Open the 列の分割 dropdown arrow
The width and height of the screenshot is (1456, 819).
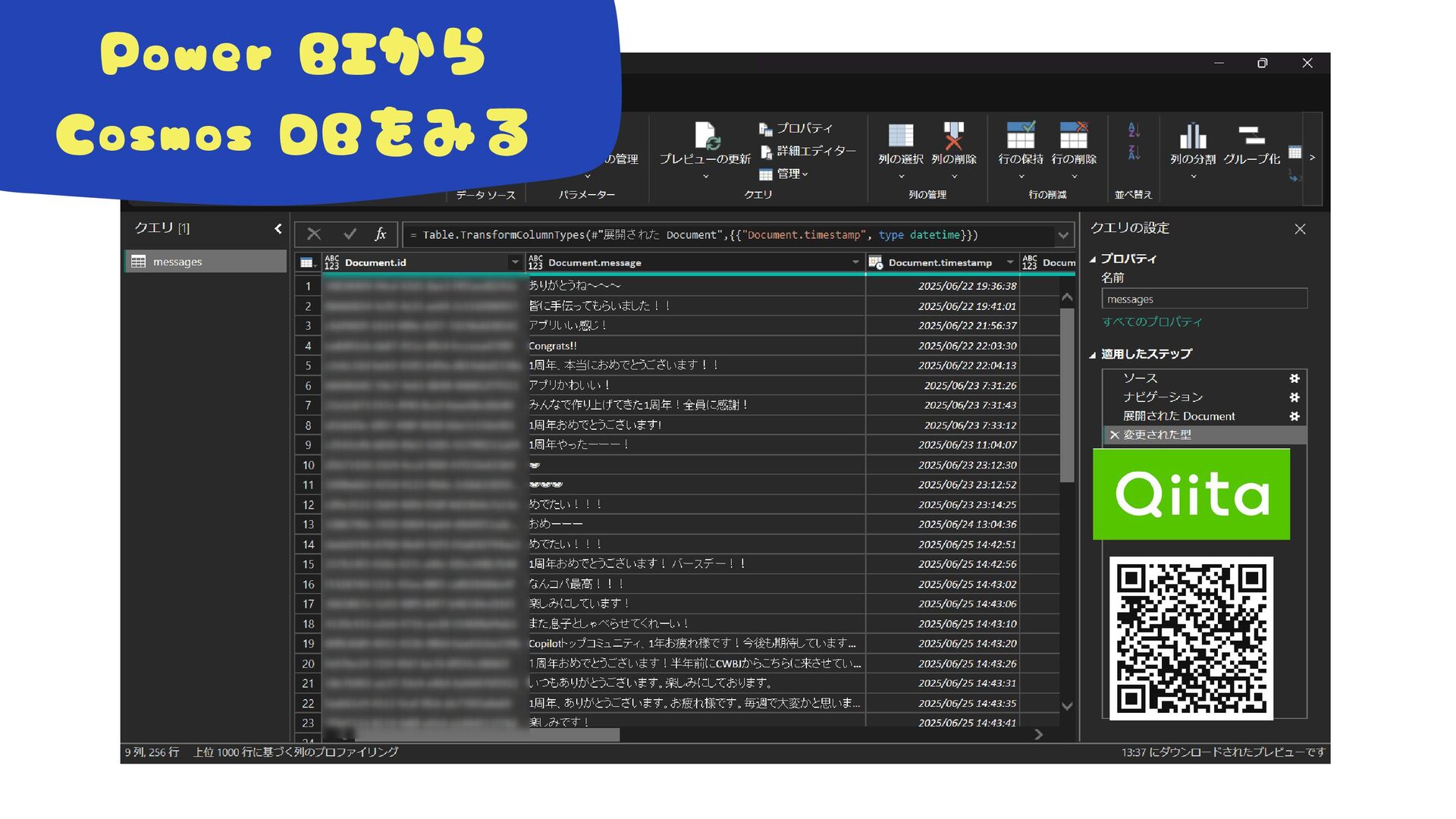pos(1193,177)
